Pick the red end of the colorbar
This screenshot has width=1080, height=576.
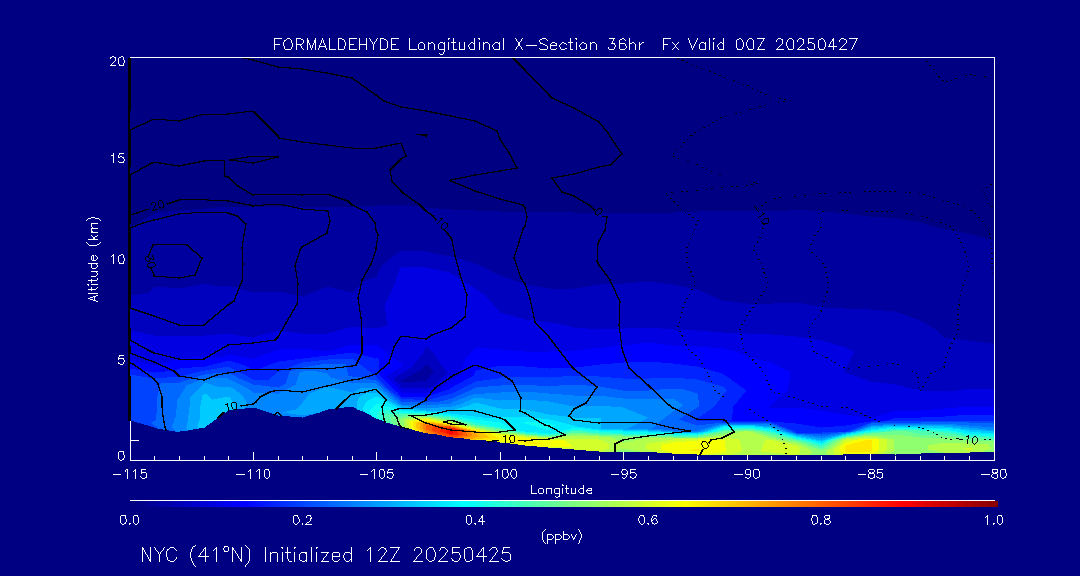tap(985, 502)
